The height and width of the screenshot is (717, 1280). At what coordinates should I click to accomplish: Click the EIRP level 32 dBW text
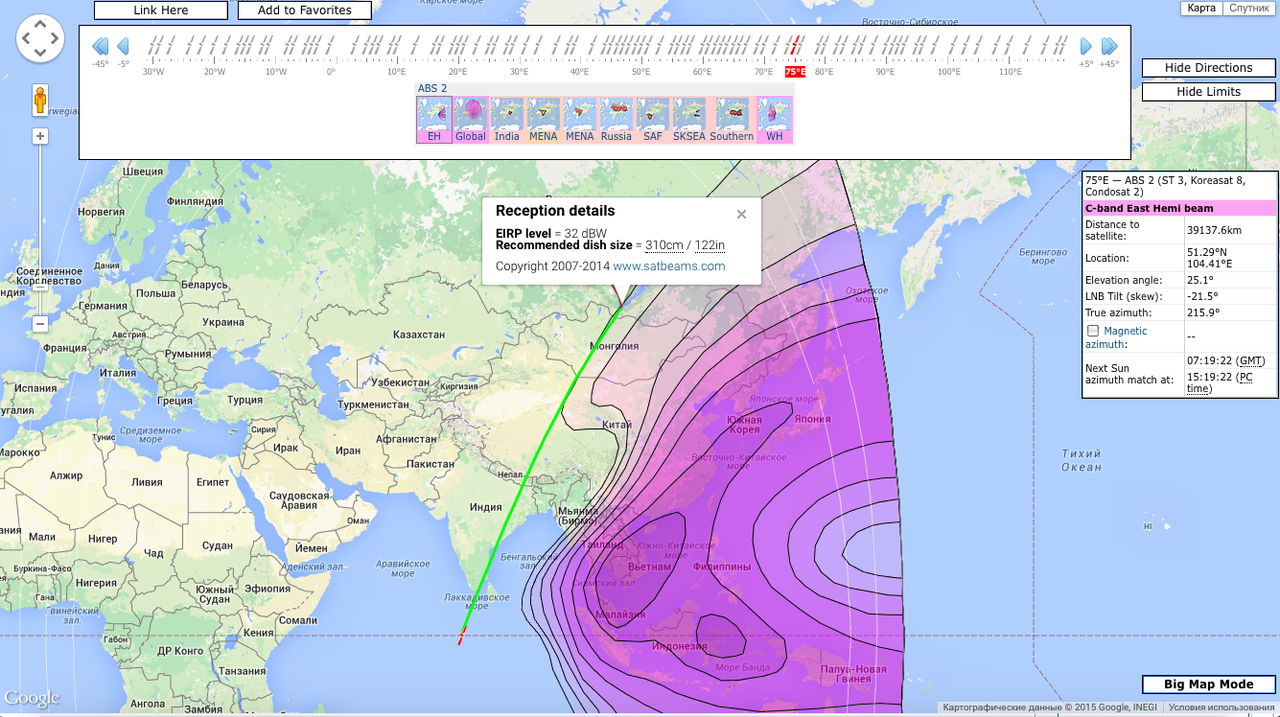point(551,233)
